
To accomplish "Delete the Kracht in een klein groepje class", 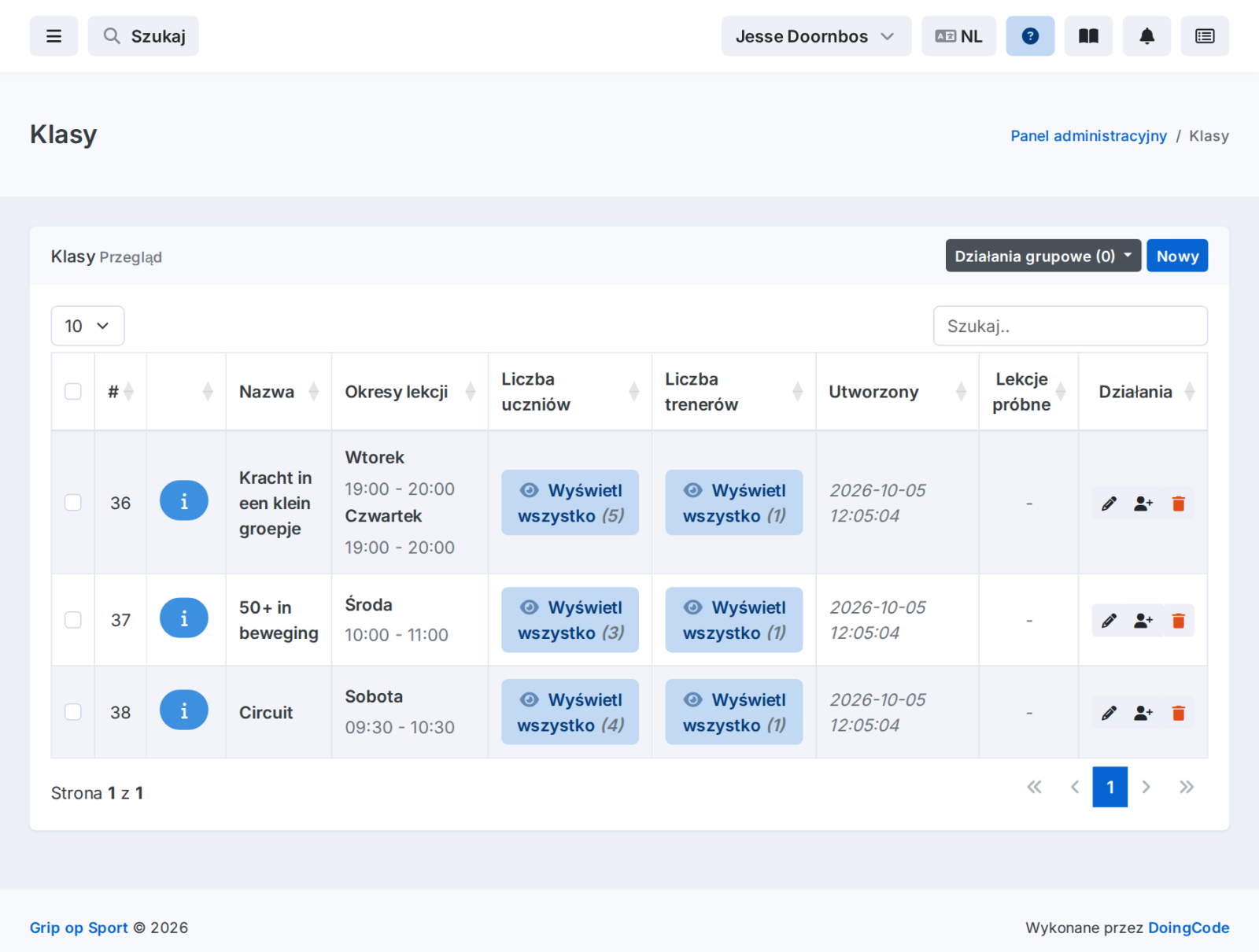I will pos(1178,504).
